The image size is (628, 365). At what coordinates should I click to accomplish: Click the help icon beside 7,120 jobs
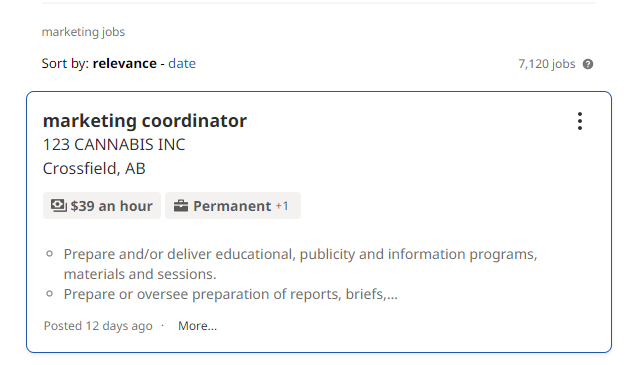pyautogui.click(x=588, y=64)
